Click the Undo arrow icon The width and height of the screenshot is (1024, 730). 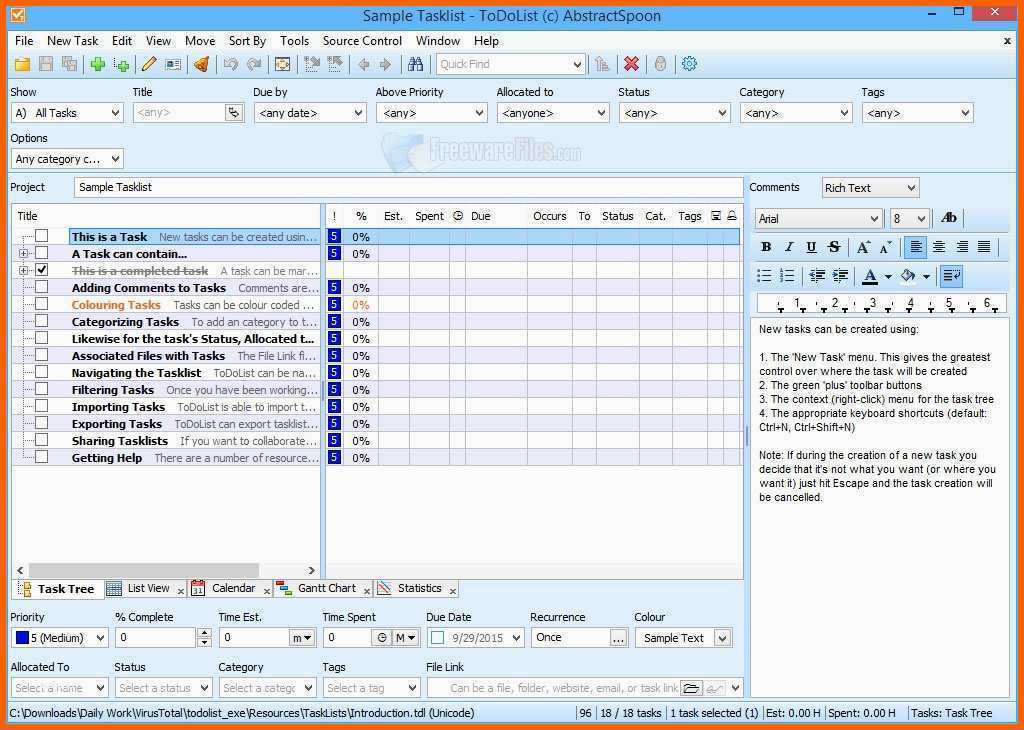point(231,64)
